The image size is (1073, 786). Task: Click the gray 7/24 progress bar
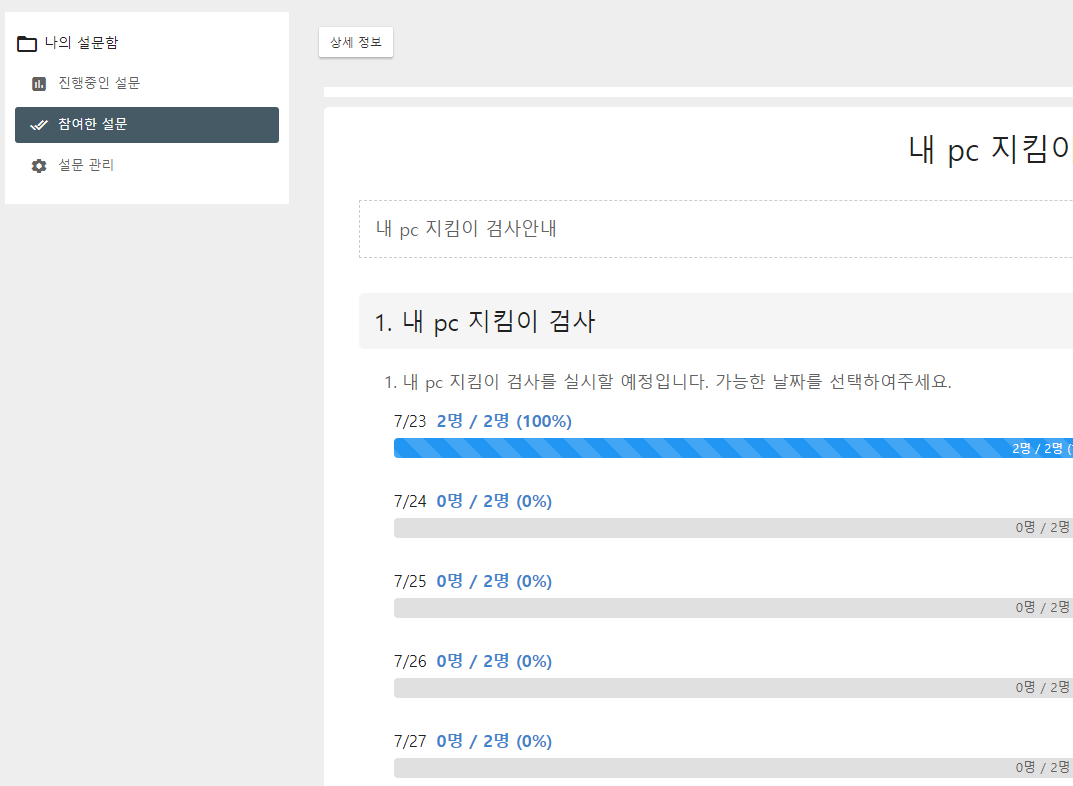pyautogui.click(x=700, y=528)
